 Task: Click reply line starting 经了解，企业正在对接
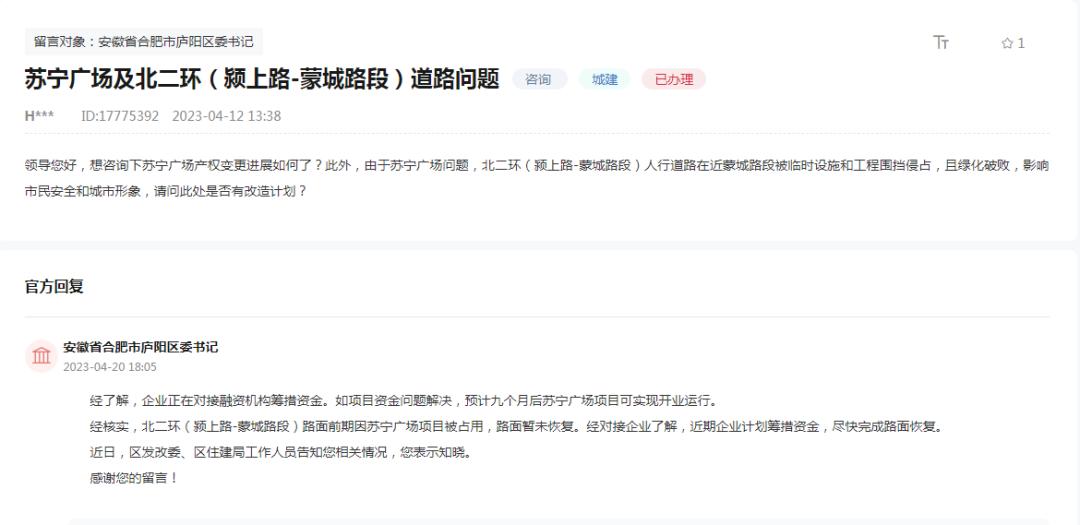tap(404, 400)
